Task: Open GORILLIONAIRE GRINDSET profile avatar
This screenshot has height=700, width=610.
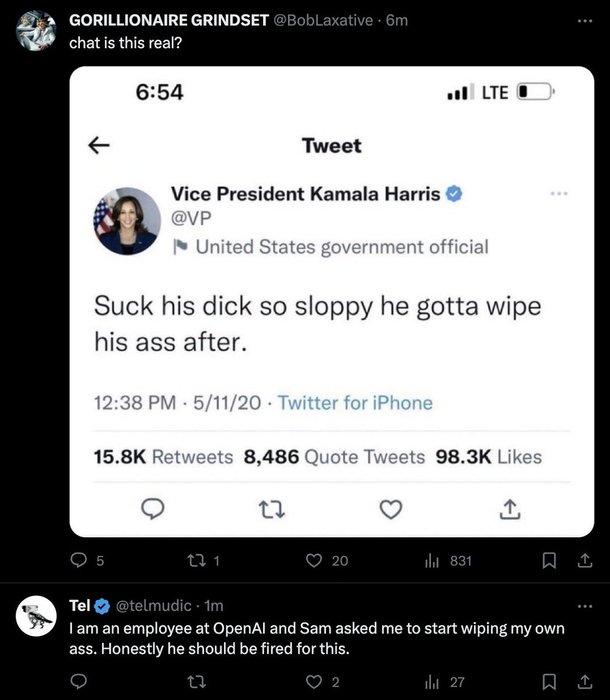Action: tap(36, 31)
